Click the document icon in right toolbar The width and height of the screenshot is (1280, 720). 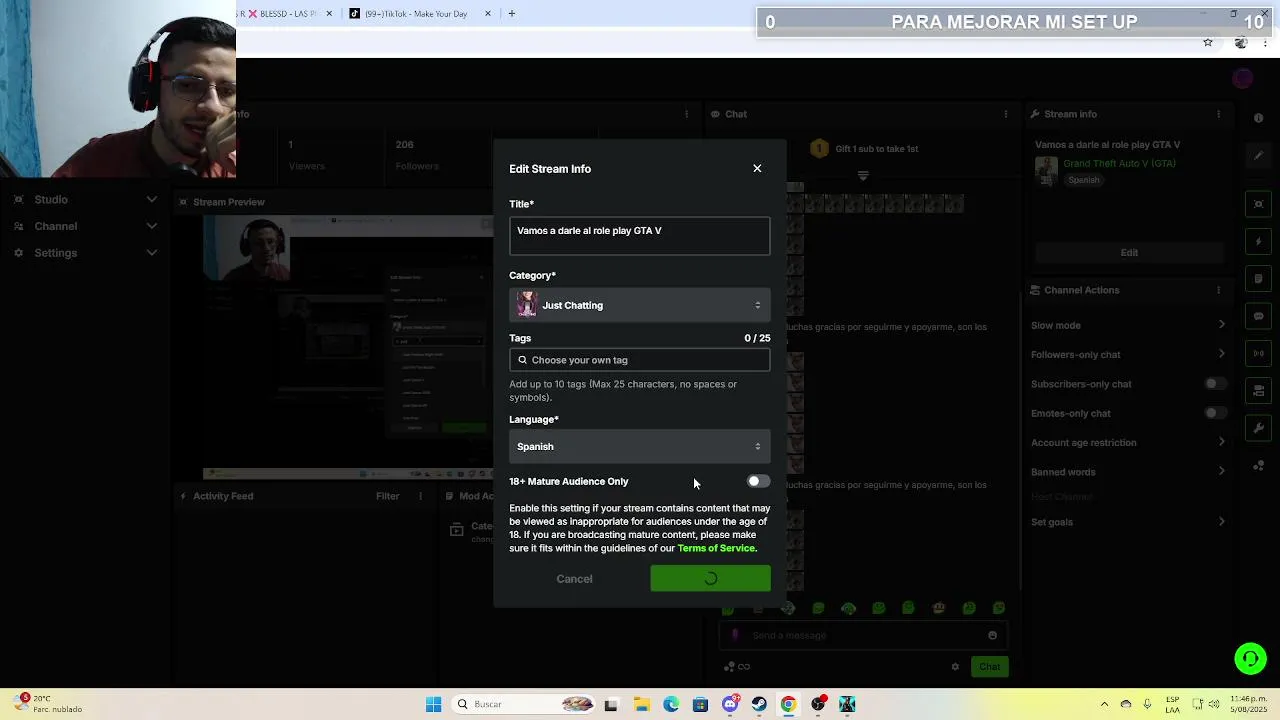click(1258, 279)
